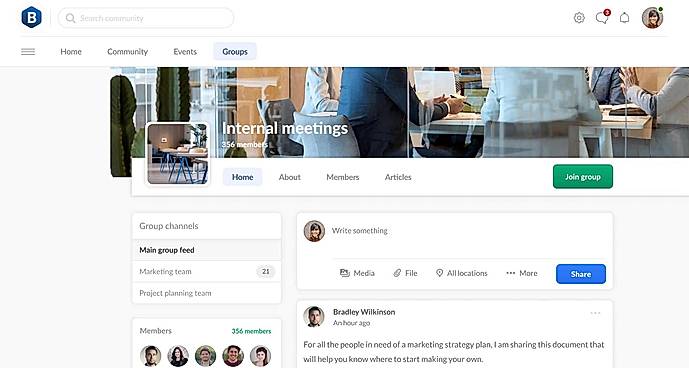689x368 pixels.
Task: Click the search magnifier icon
Action: 70,18
